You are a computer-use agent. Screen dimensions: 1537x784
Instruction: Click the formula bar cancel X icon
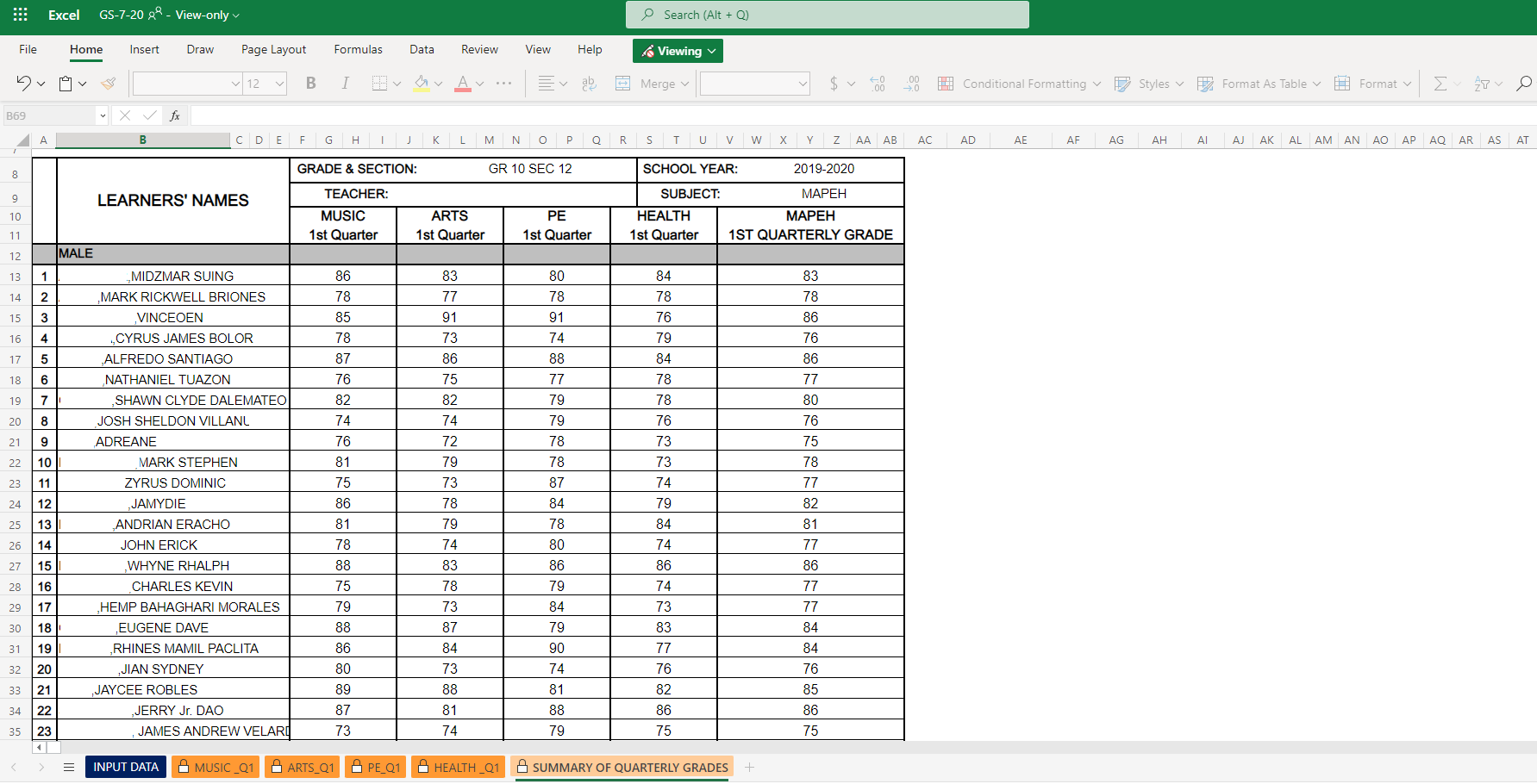(125, 115)
